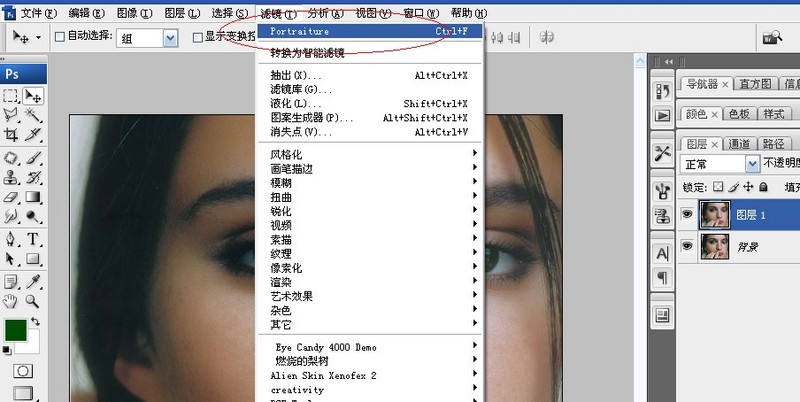Toggle visibility of the 背景 layer

[x=687, y=246]
